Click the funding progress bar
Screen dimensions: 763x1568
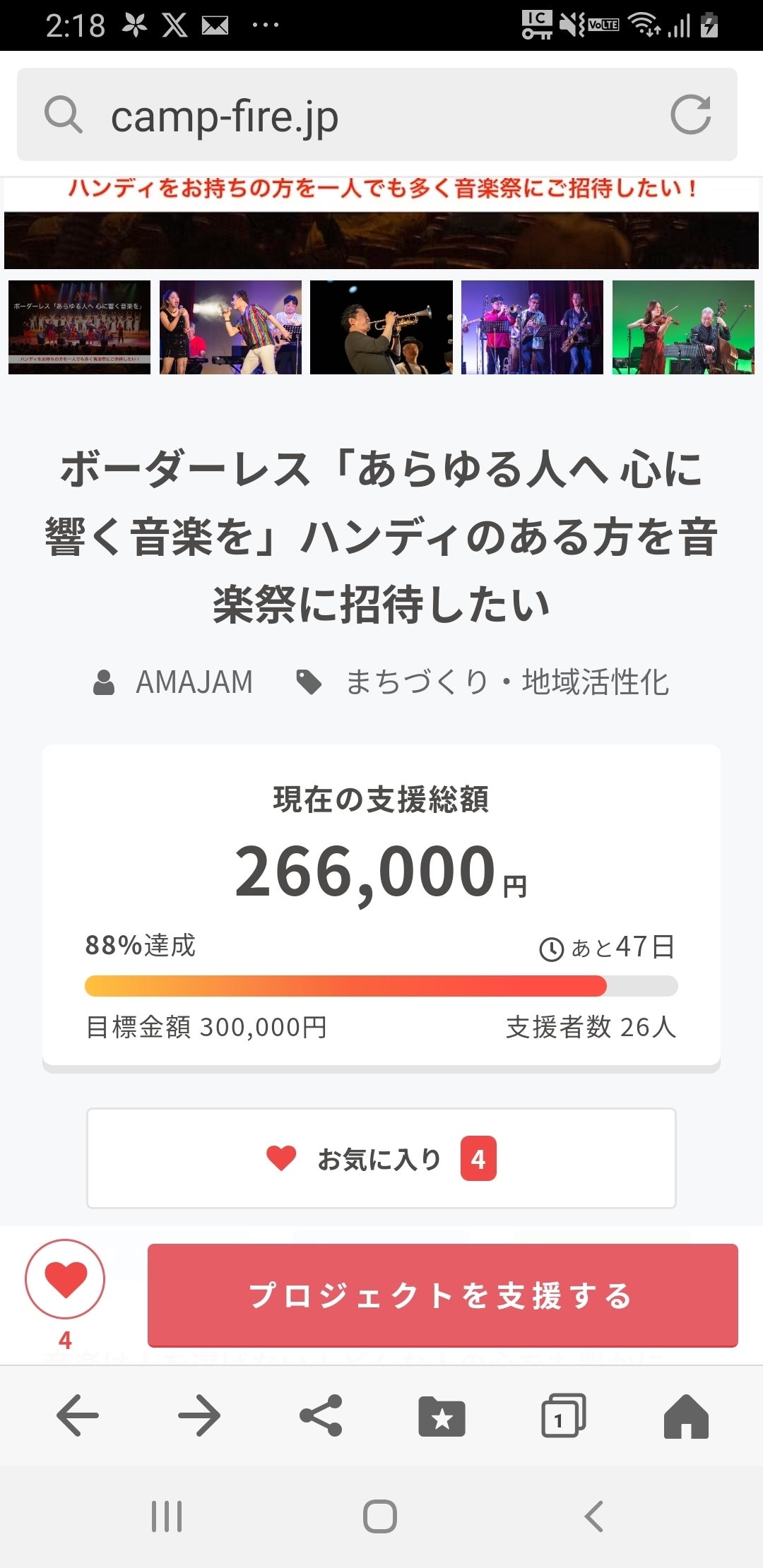pos(381,985)
